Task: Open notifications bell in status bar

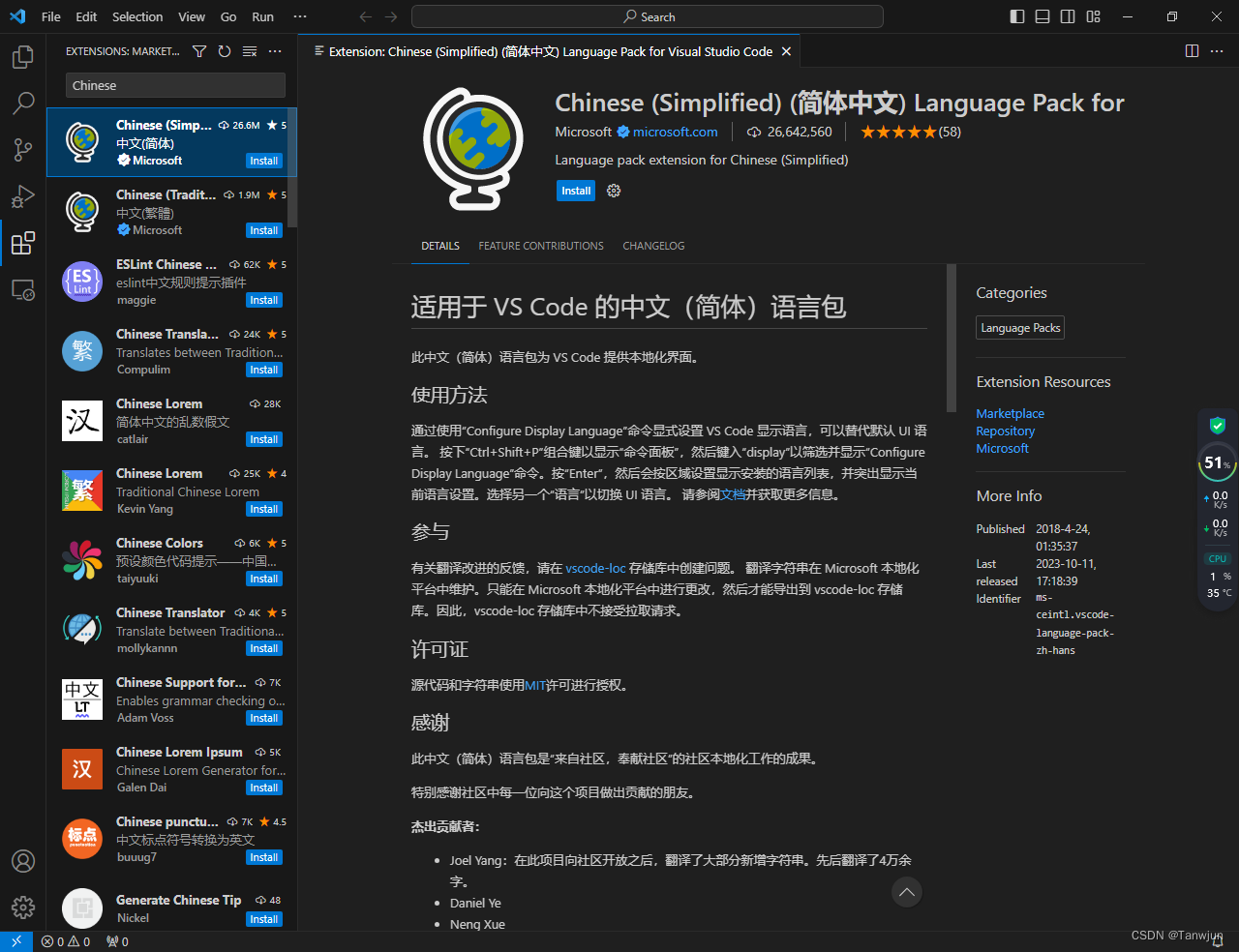Action: coord(1218,941)
